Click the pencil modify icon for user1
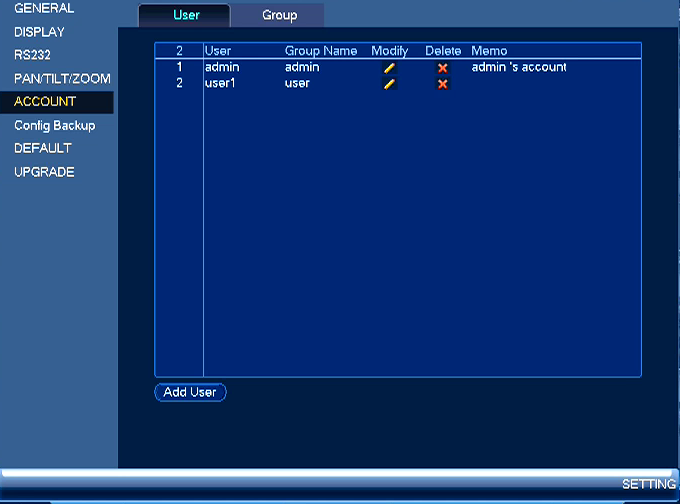 pos(389,84)
